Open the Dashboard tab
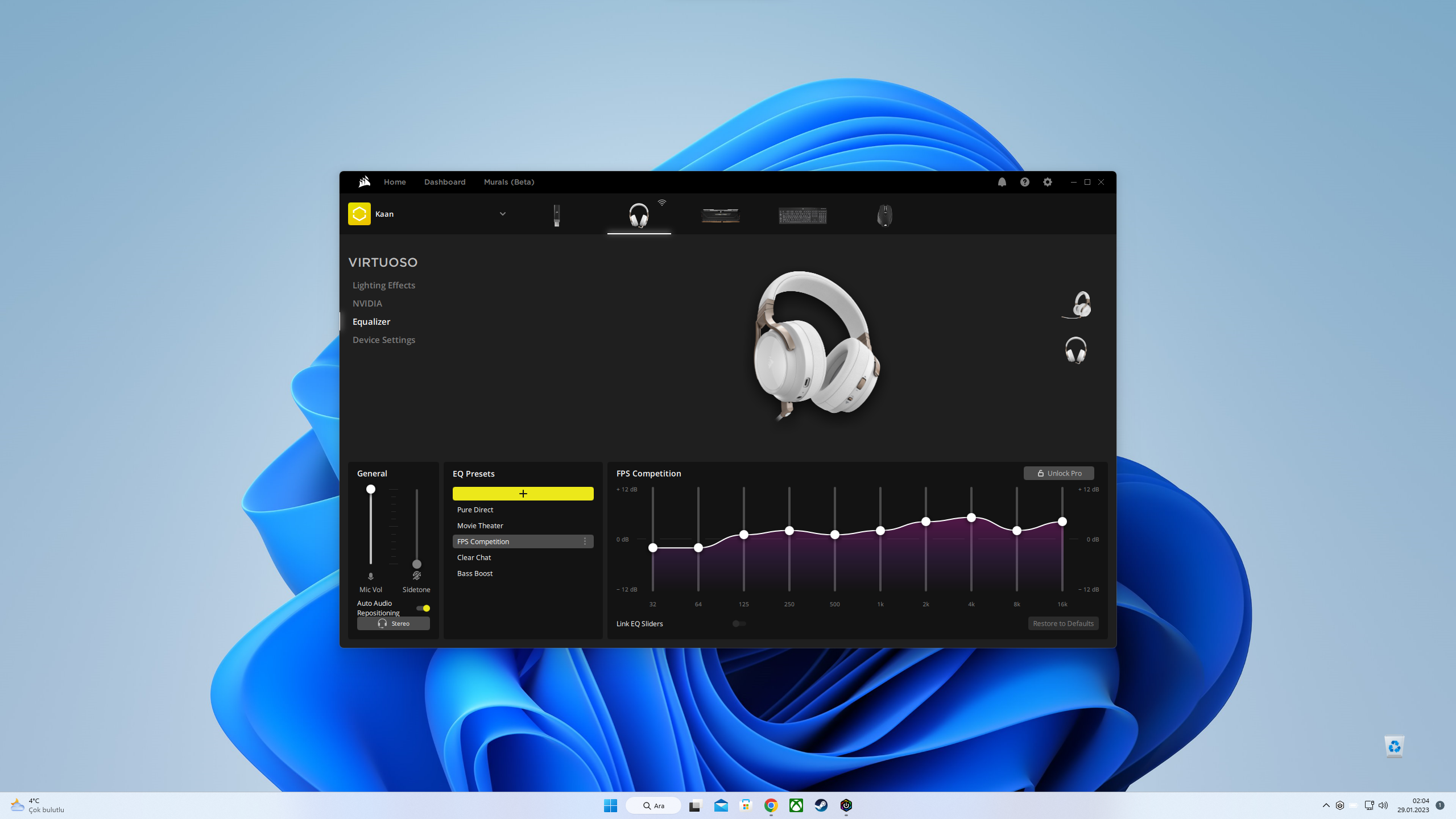Viewport: 1456px width, 819px height. 445,182
